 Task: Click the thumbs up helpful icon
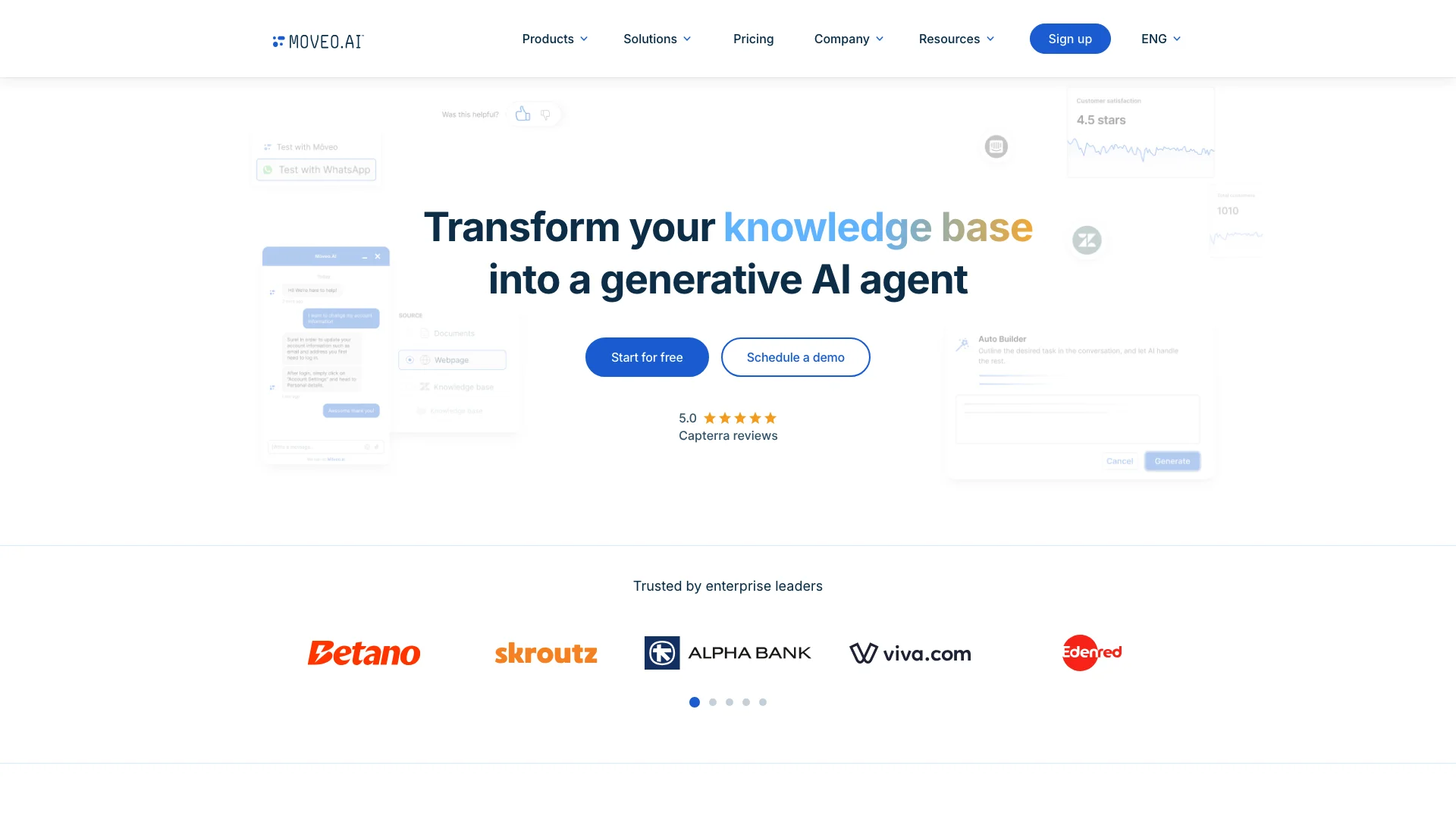pyautogui.click(x=521, y=113)
